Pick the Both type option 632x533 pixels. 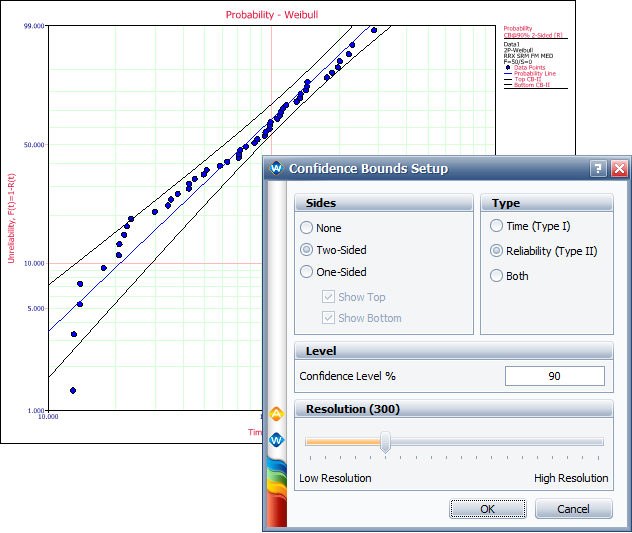coord(496,276)
